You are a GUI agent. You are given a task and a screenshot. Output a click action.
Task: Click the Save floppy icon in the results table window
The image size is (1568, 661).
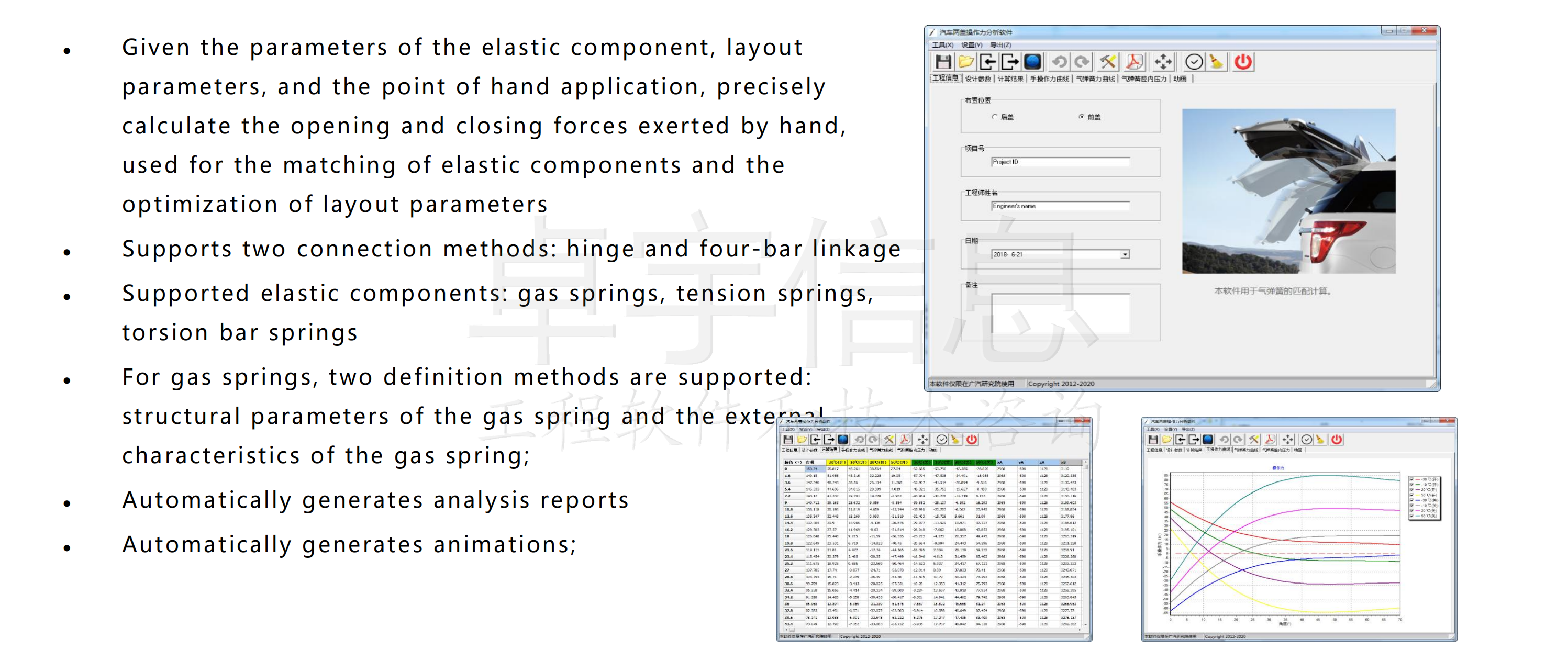[788, 440]
